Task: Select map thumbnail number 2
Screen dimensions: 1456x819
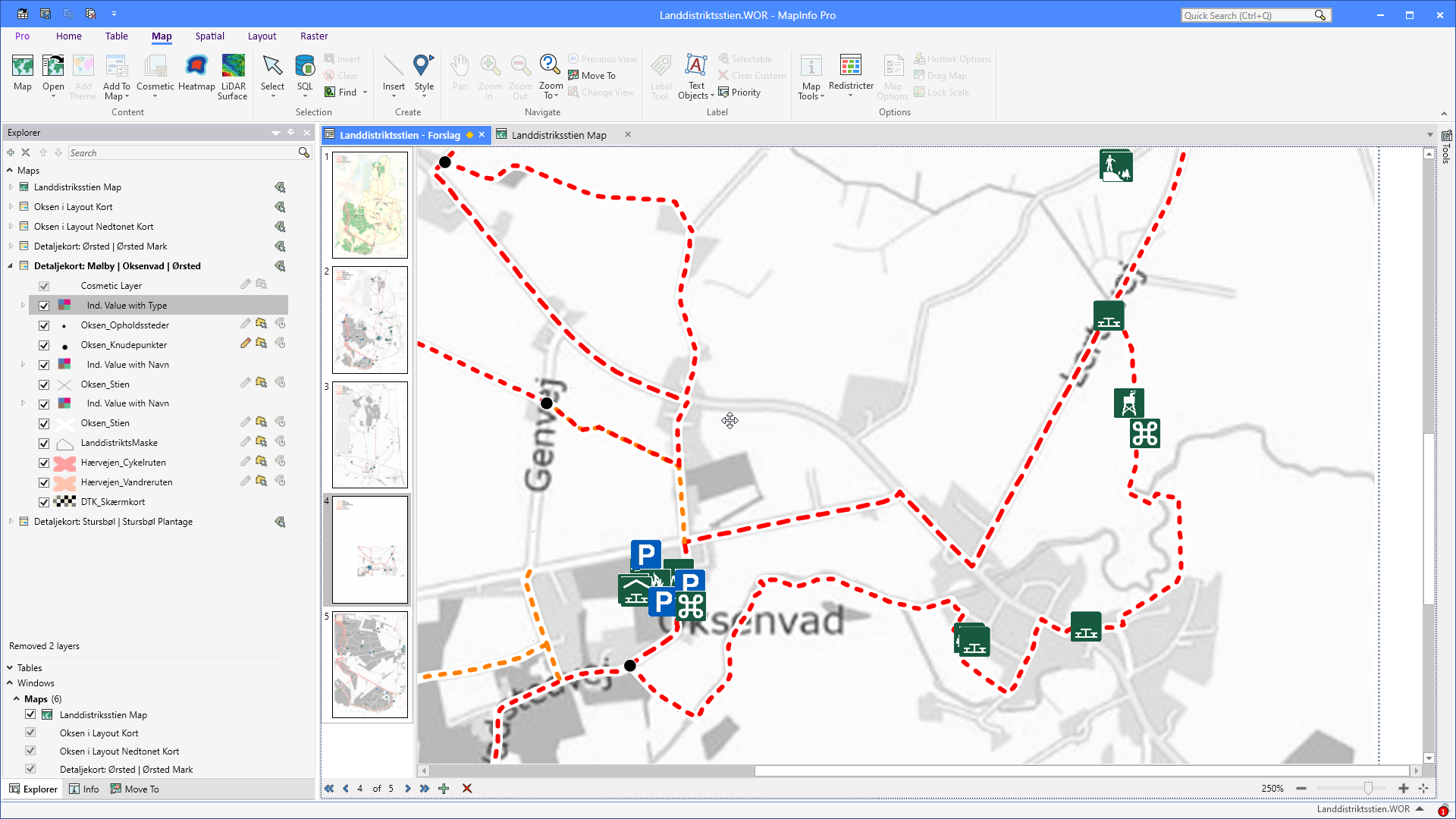Action: [x=369, y=319]
